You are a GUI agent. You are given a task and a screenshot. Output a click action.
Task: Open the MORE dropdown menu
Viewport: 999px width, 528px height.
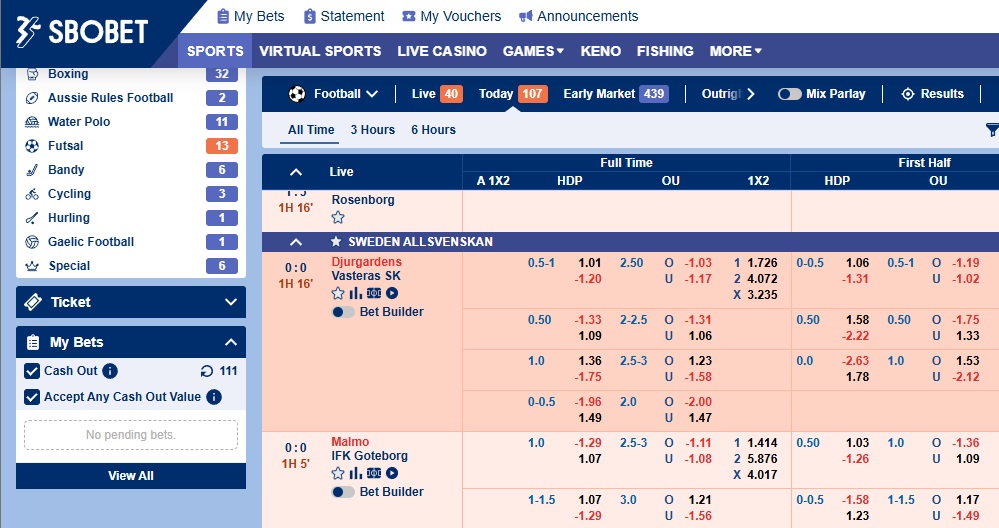point(736,51)
